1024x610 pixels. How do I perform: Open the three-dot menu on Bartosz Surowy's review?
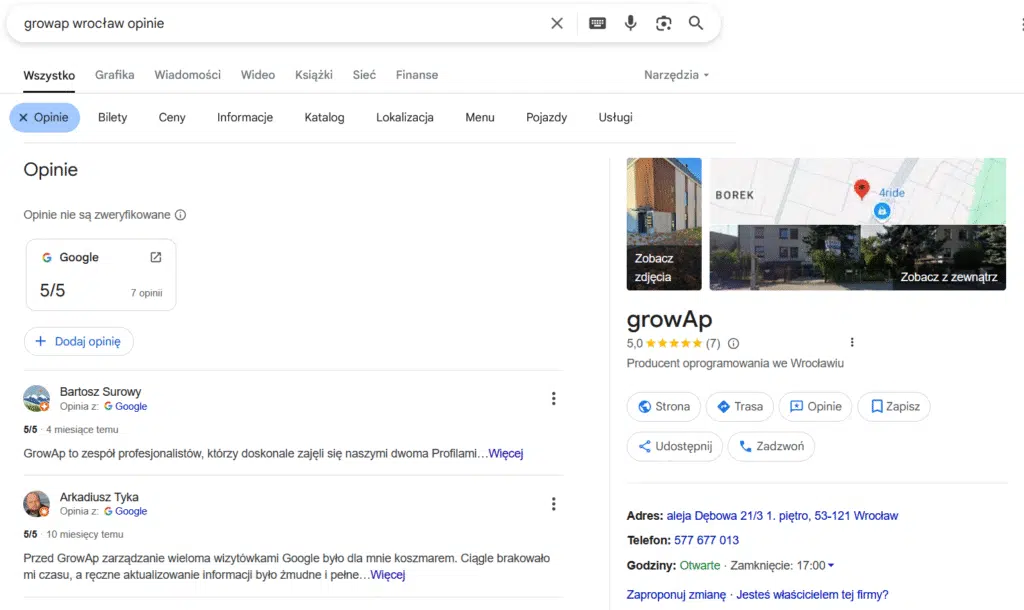tap(554, 398)
